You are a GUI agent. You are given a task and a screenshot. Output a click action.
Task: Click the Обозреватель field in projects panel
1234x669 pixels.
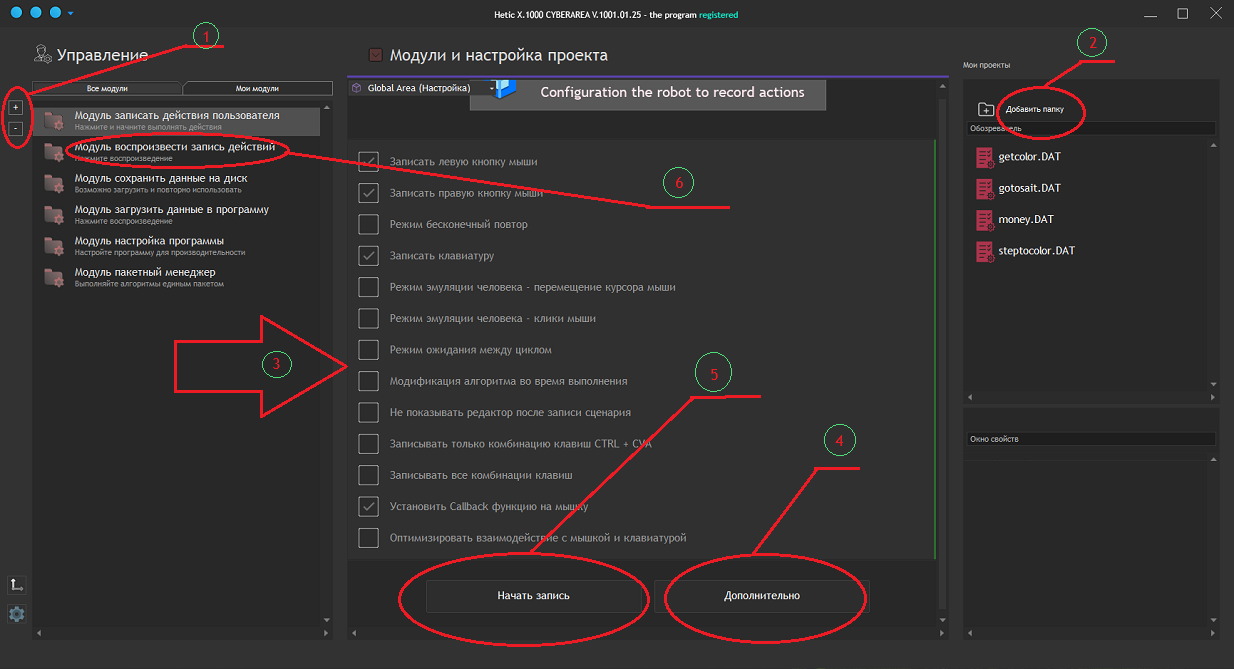pos(1090,129)
